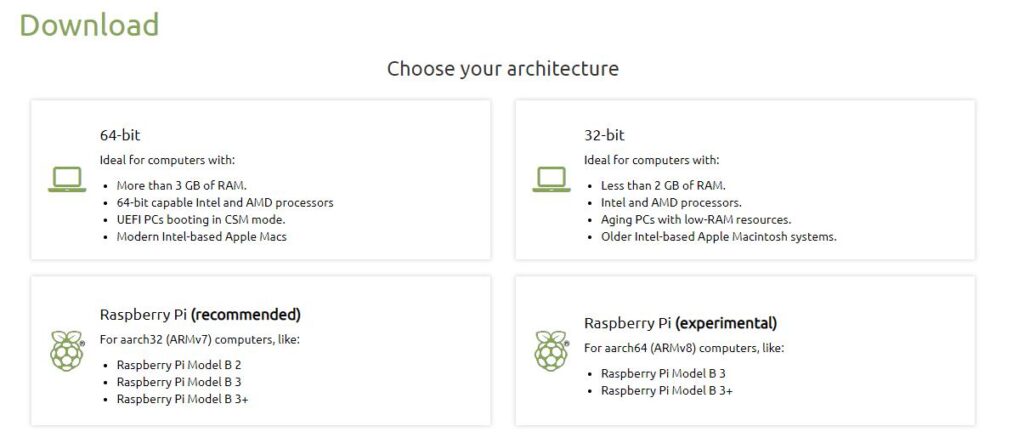1024x432 pixels.
Task: Click 'Modern Intel-based Apple Macs' item
Action: 202,236
